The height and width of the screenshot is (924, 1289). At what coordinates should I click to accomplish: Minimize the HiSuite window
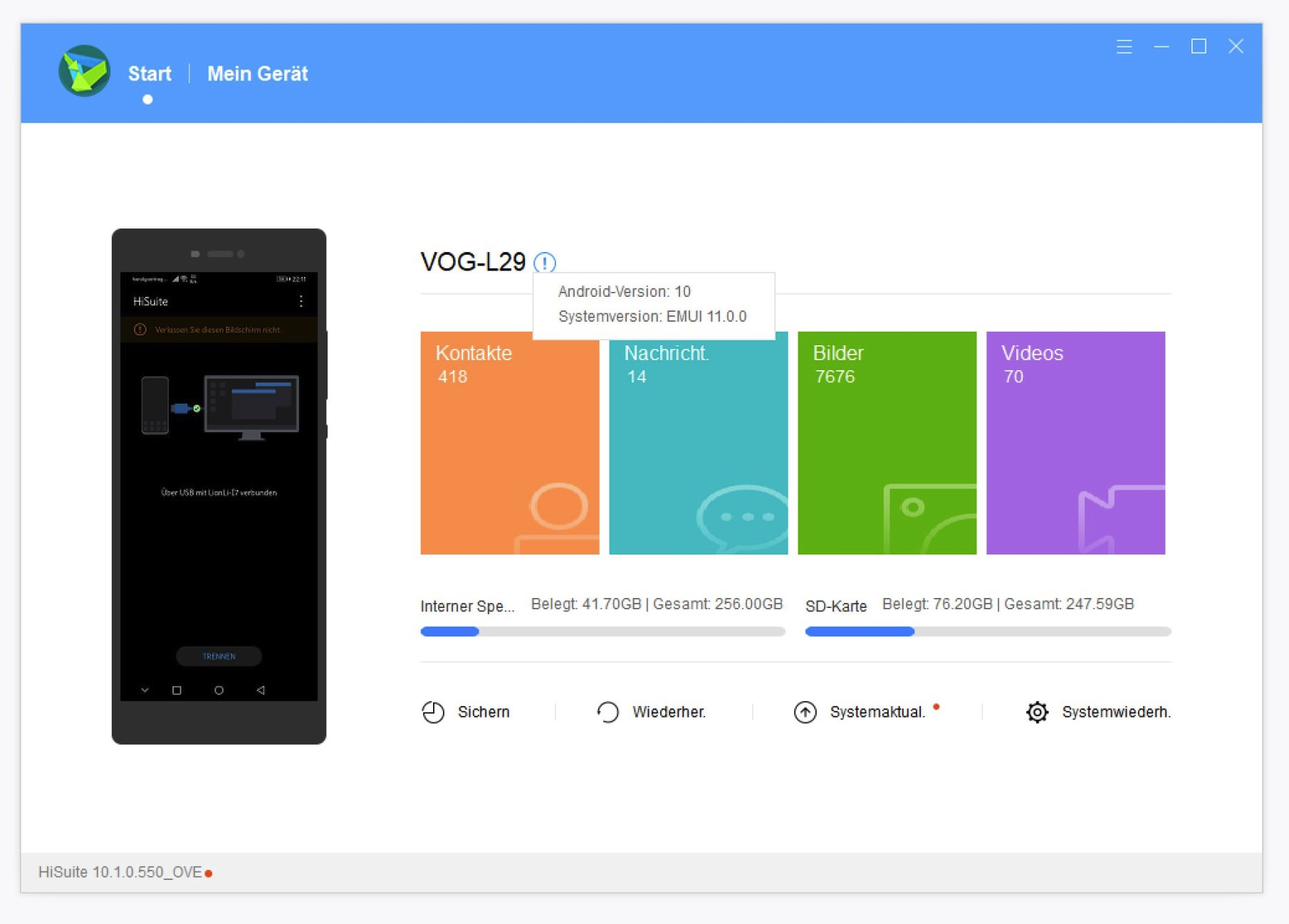[1162, 47]
